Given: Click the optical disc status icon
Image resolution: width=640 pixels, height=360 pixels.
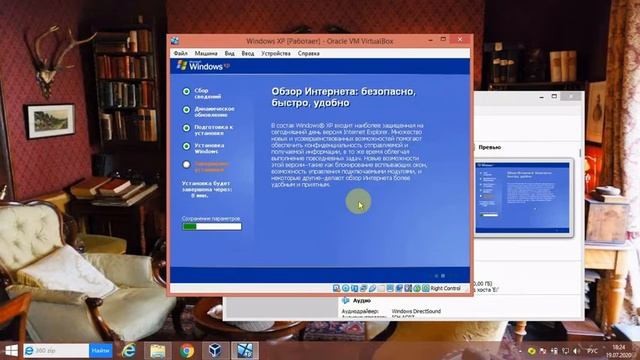Looking at the screenshot, I should (x=346, y=288).
